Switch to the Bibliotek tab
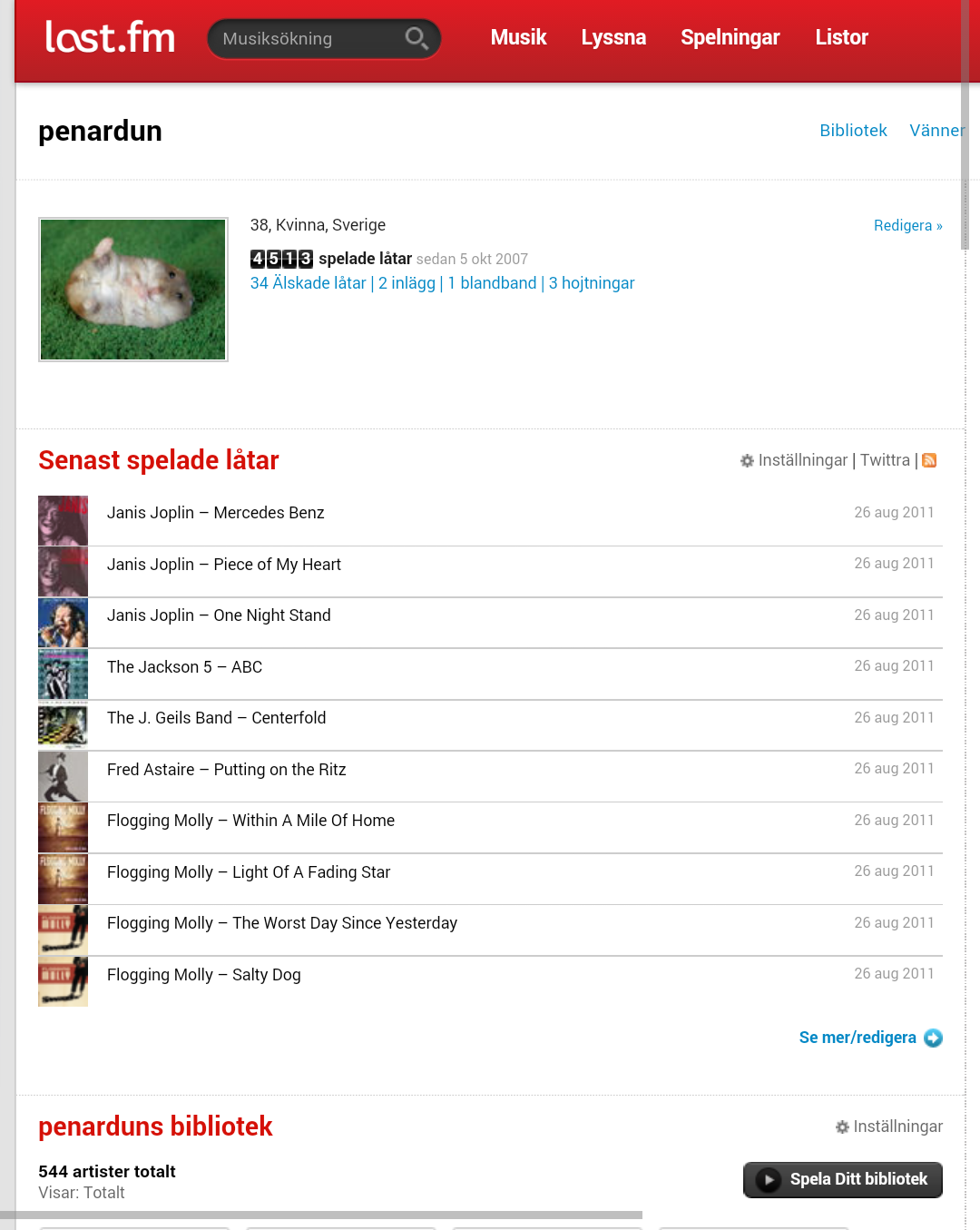This screenshot has height=1230, width=980. click(853, 131)
